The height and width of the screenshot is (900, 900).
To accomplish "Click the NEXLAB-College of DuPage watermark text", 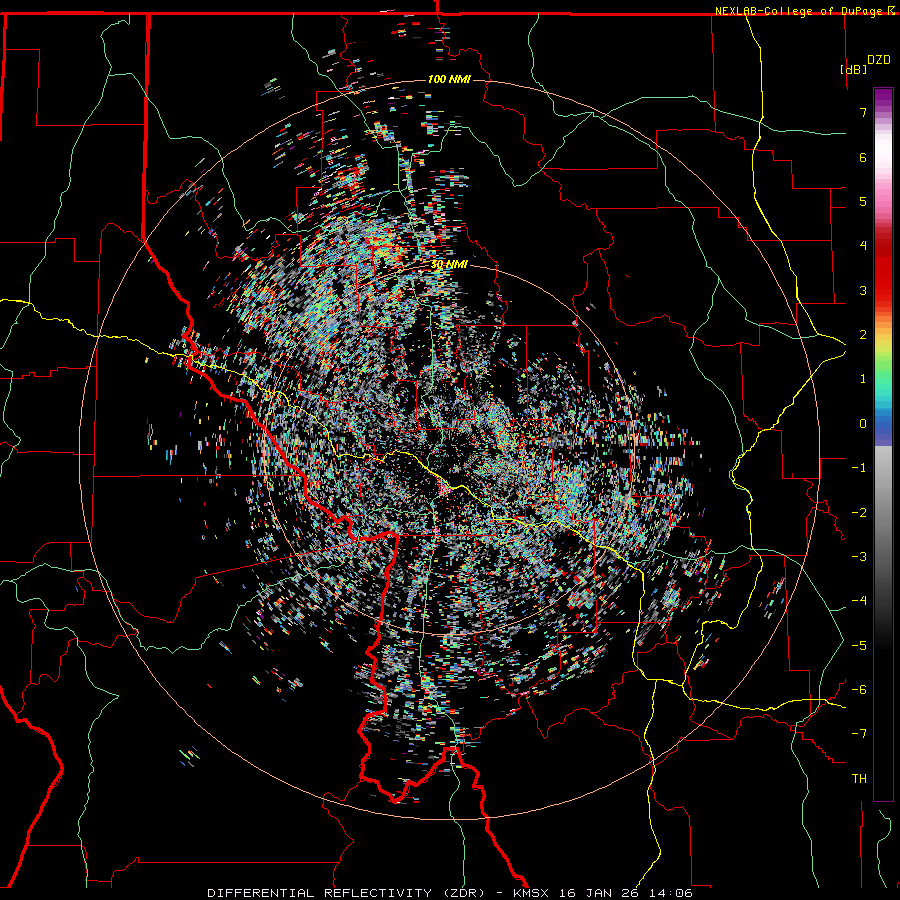I will pyautogui.click(x=805, y=11).
